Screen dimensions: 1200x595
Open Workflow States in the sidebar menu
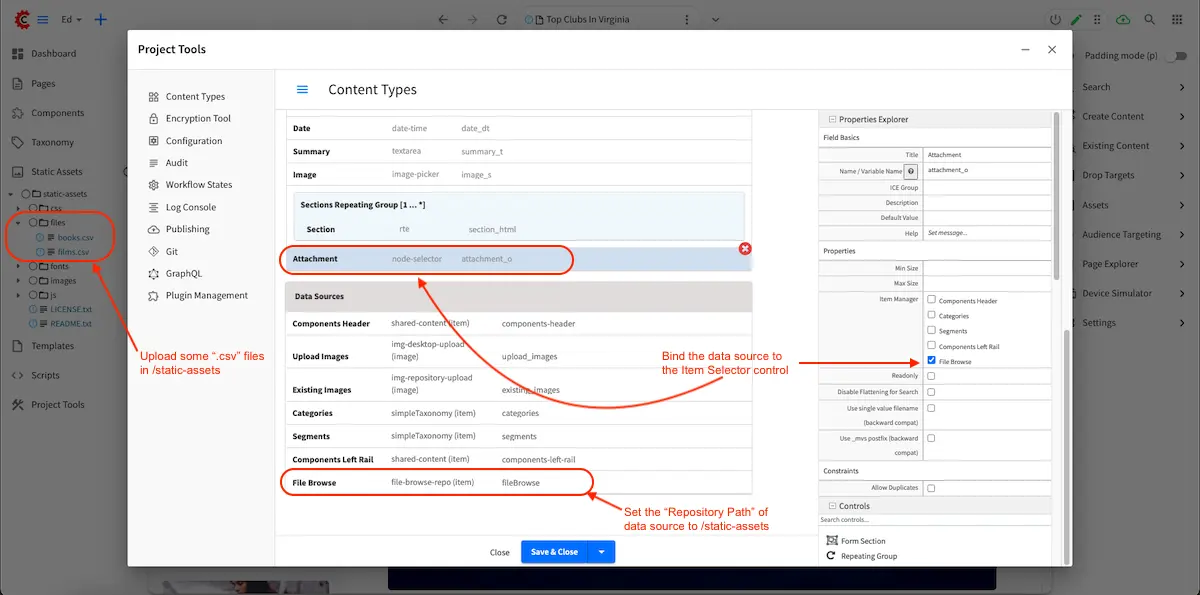coord(198,185)
